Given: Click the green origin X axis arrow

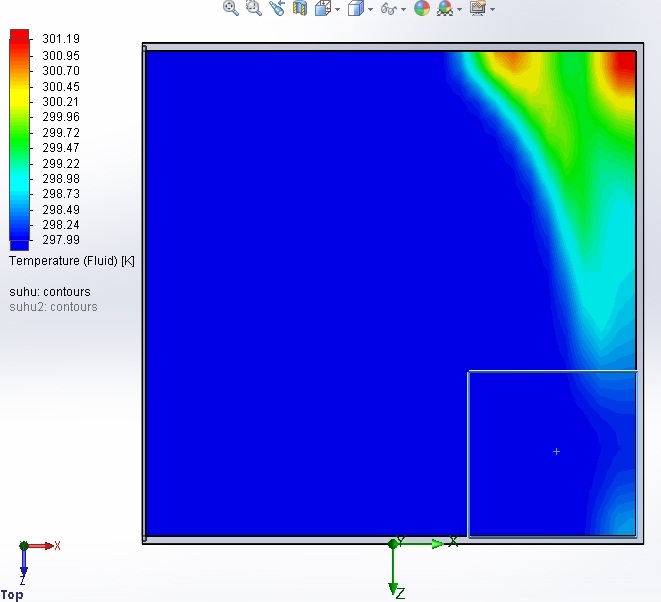Looking at the screenshot, I should [422, 544].
